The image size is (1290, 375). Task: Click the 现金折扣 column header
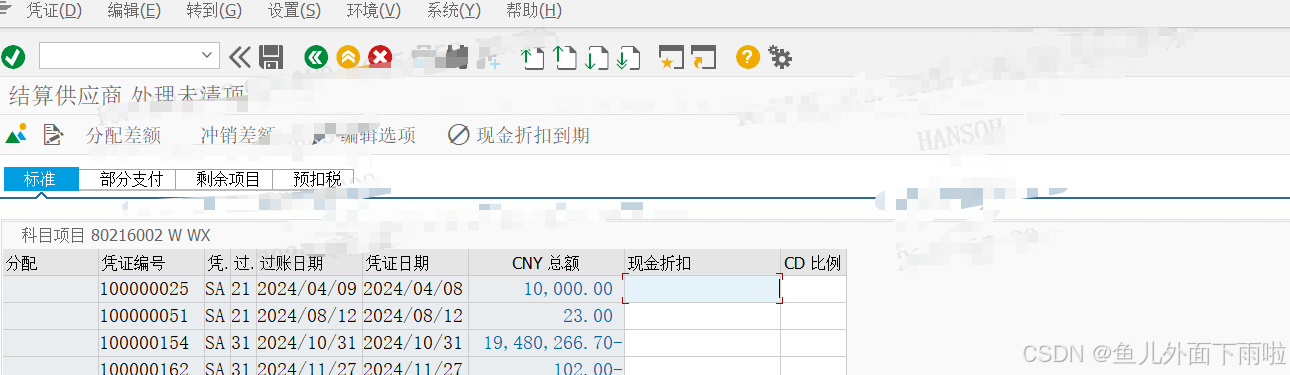[702, 263]
